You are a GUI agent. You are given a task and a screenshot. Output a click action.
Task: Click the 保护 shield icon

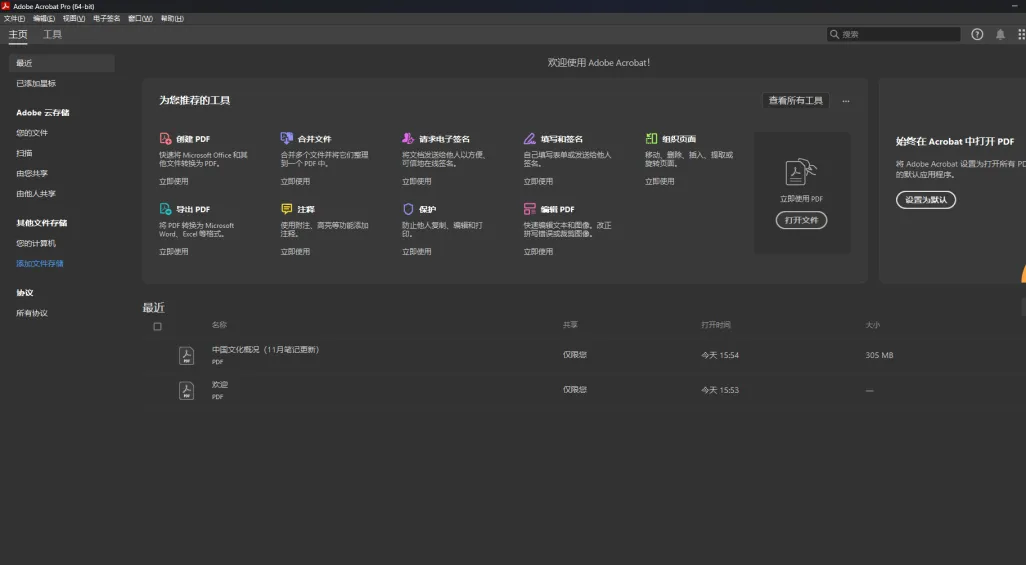pos(408,209)
